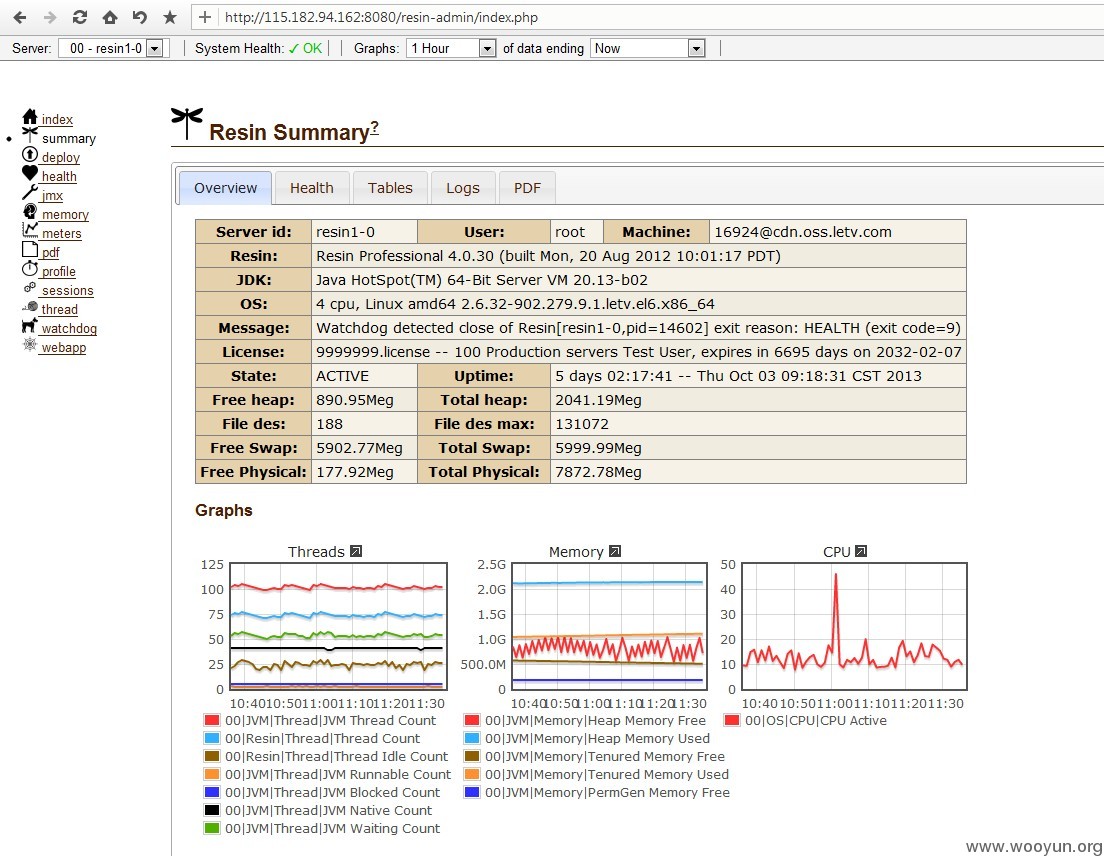Reload the page with refresh icon
This screenshot has height=856, width=1104.
click(x=80, y=18)
